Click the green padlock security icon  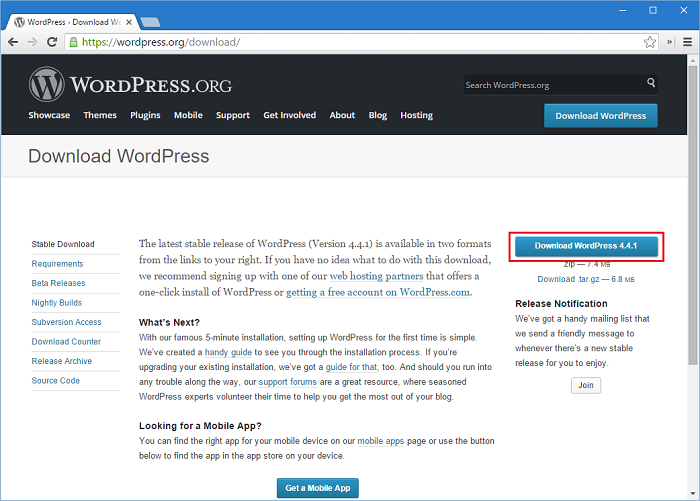(74, 42)
